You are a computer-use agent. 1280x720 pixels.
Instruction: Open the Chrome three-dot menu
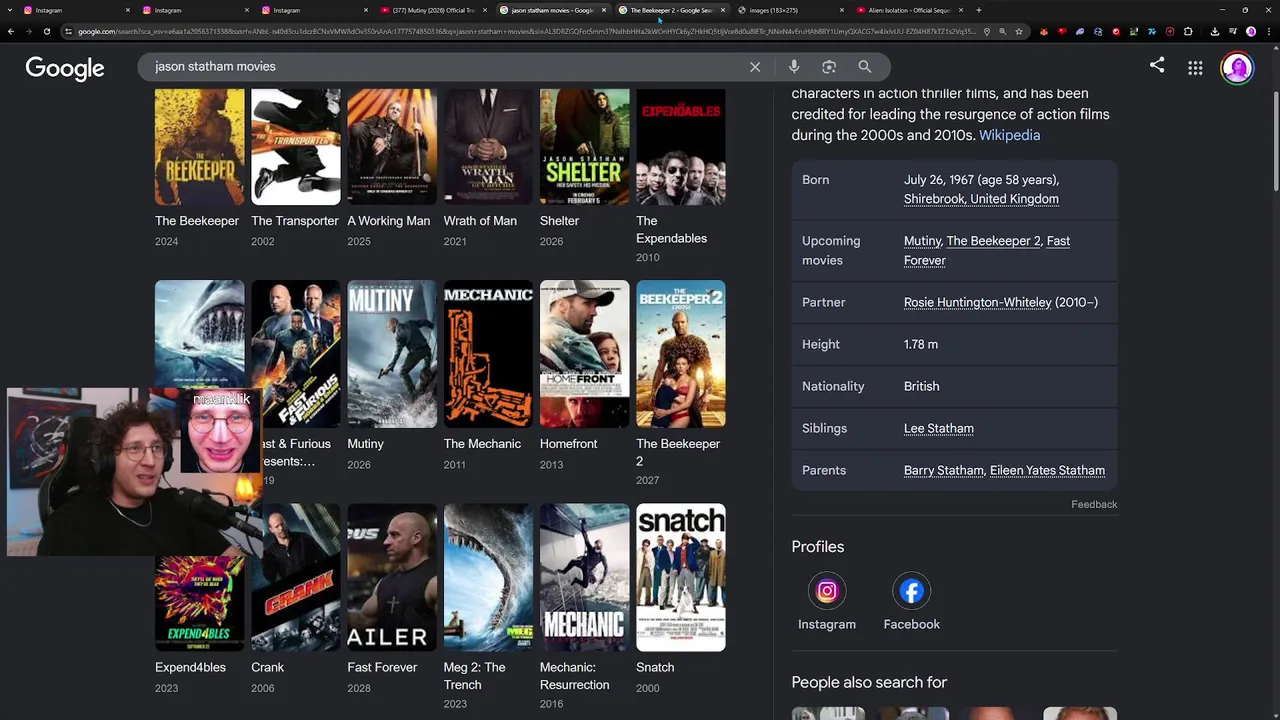(1269, 31)
